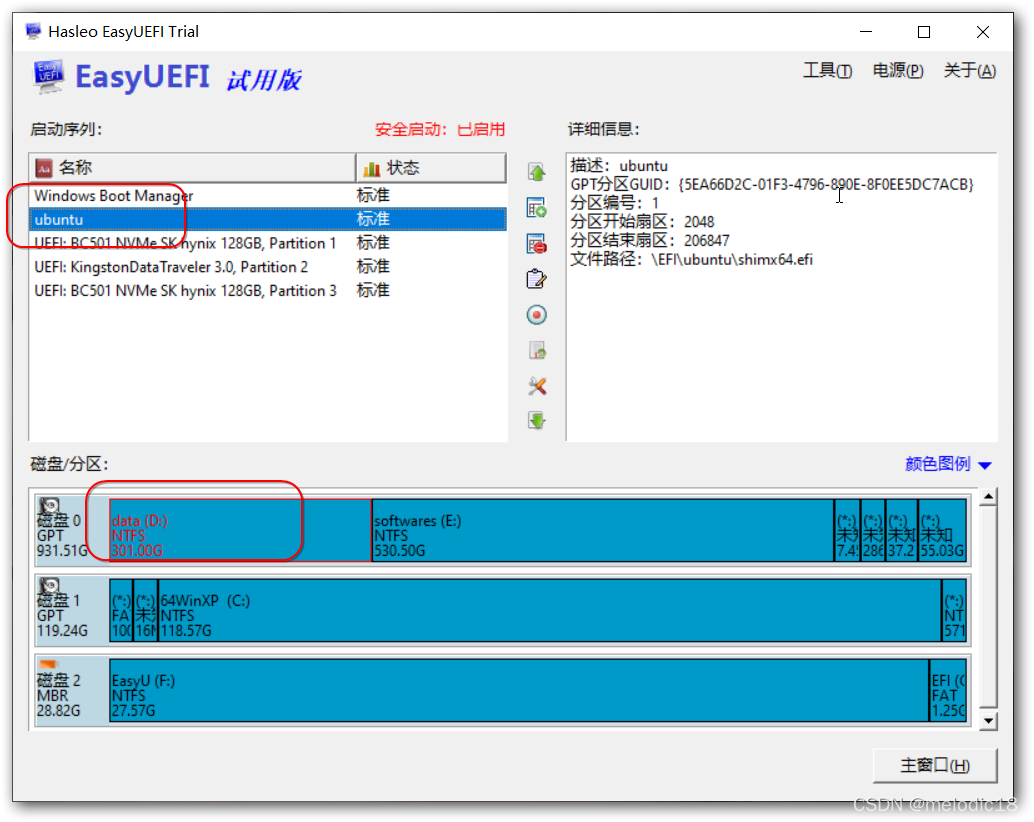This screenshot has width=1034, height=822.
Task: Click the wrench and screwdriver tools icon
Action: click(x=537, y=386)
